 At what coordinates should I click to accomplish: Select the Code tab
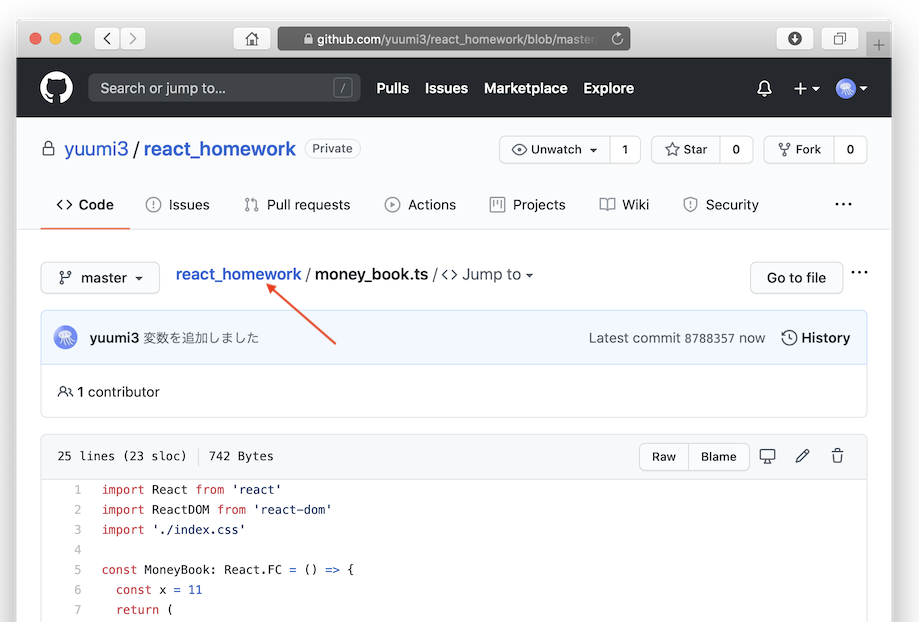(x=85, y=205)
